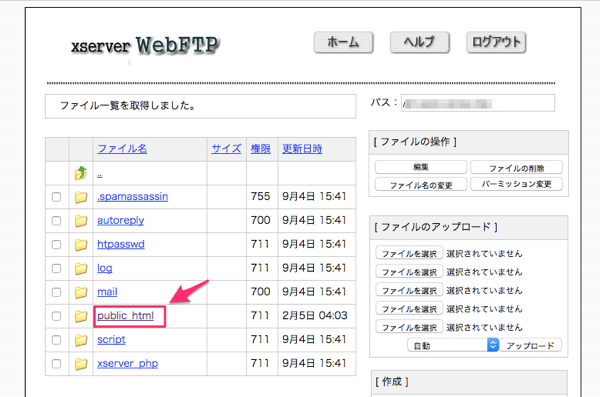This screenshot has height=397, width=600.
Task: Click the 700 permission value for autoreply
Action: (x=261, y=221)
